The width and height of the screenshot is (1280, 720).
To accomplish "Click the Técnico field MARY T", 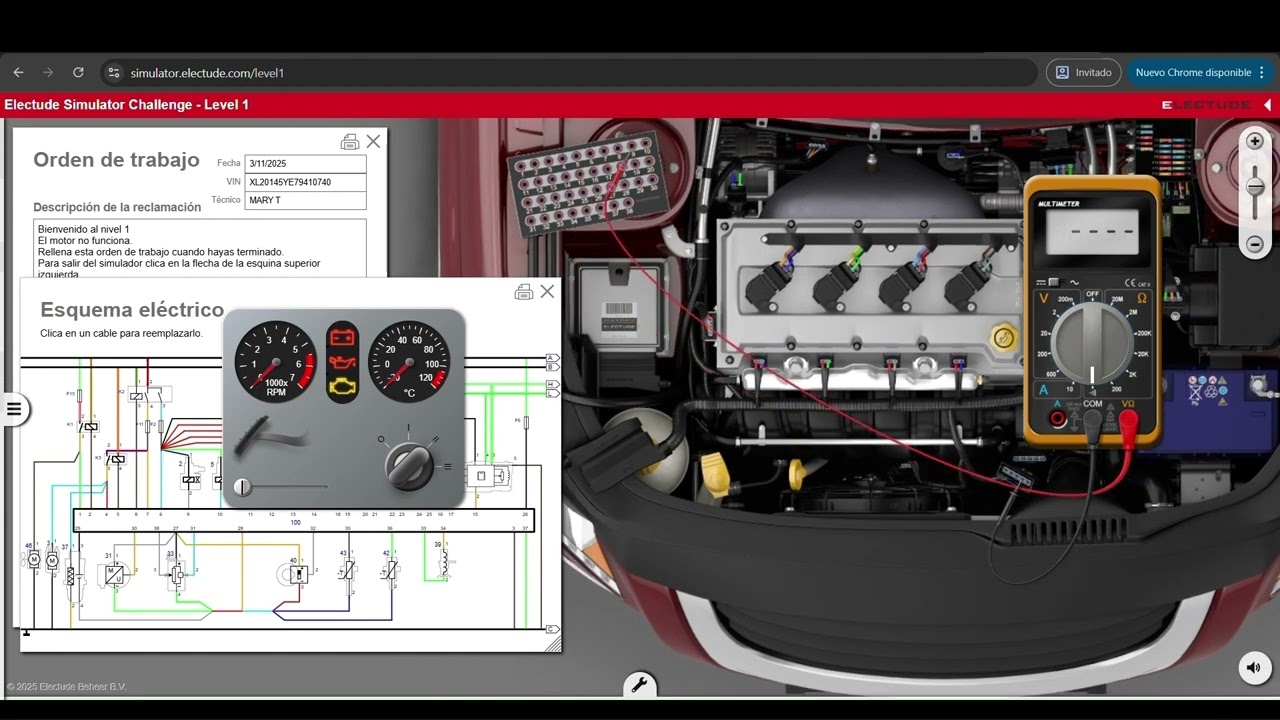I will pos(306,200).
